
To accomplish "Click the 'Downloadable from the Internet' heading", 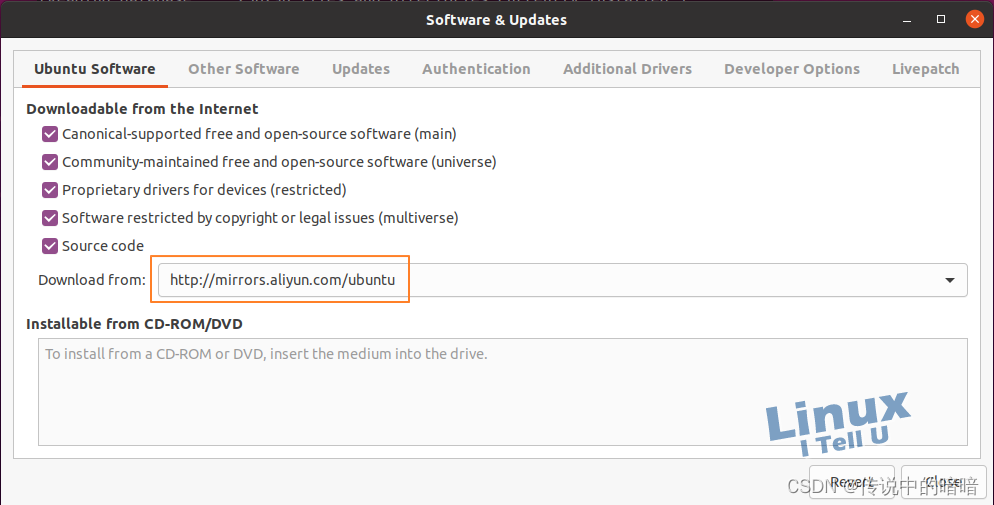I will pyautogui.click(x=142, y=109).
